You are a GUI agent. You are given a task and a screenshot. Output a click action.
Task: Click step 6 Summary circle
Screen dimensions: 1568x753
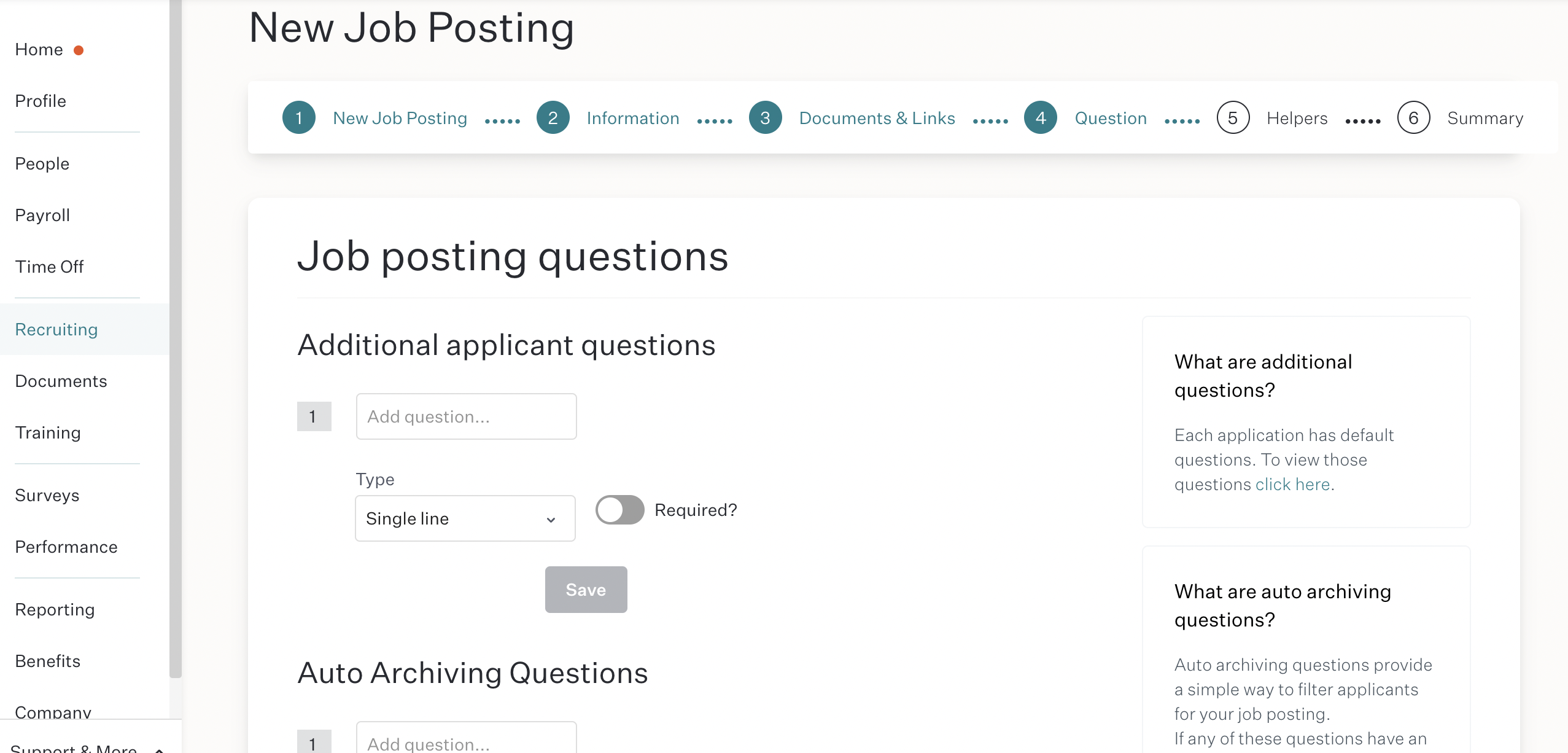click(x=1414, y=117)
